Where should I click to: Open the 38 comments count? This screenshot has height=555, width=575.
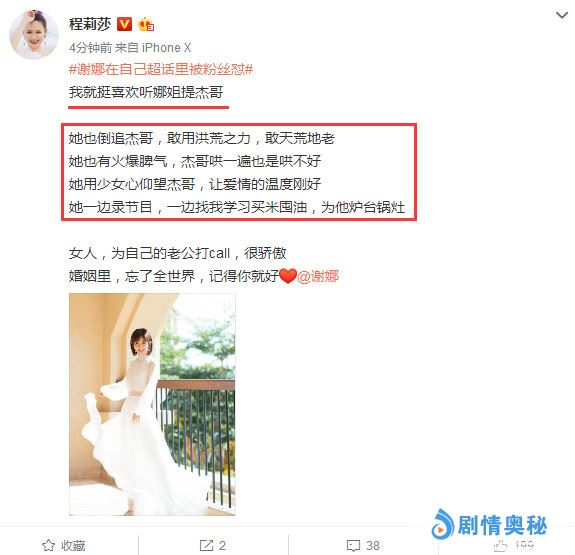(x=373, y=545)
